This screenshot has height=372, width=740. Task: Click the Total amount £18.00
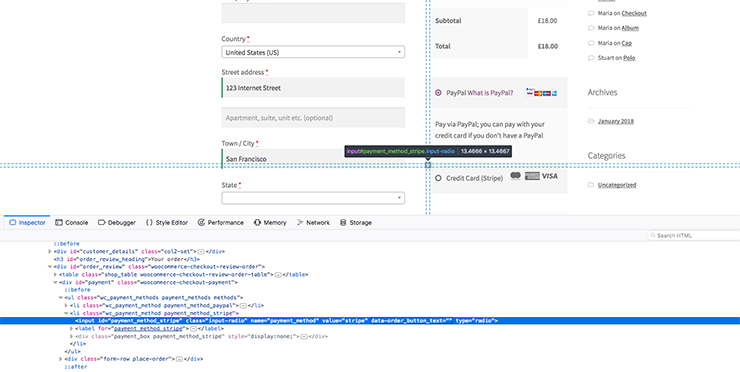[547, 46]
